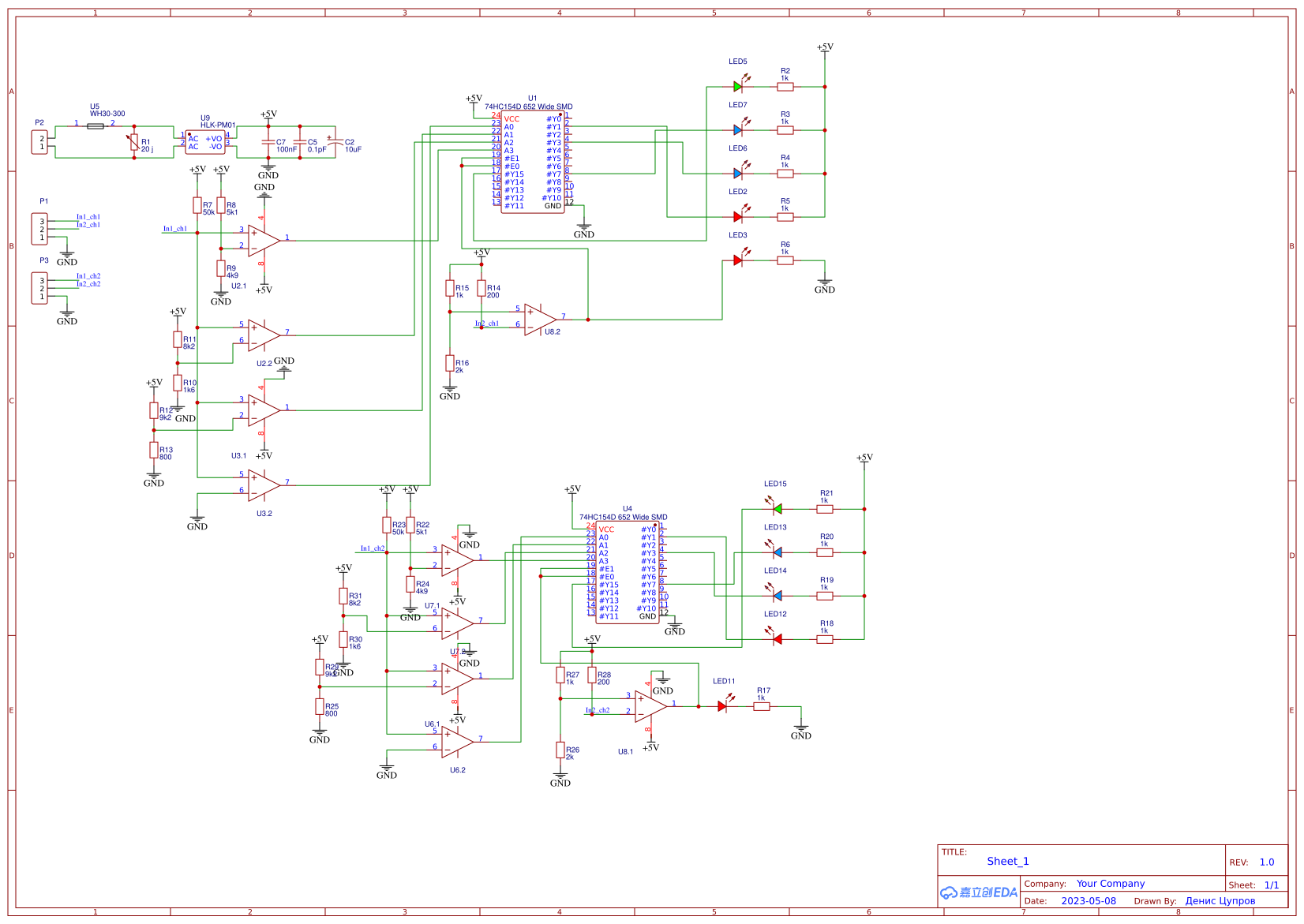
Task: Select the LED11 red LED symbol
Action: click(x=723, y=708)
